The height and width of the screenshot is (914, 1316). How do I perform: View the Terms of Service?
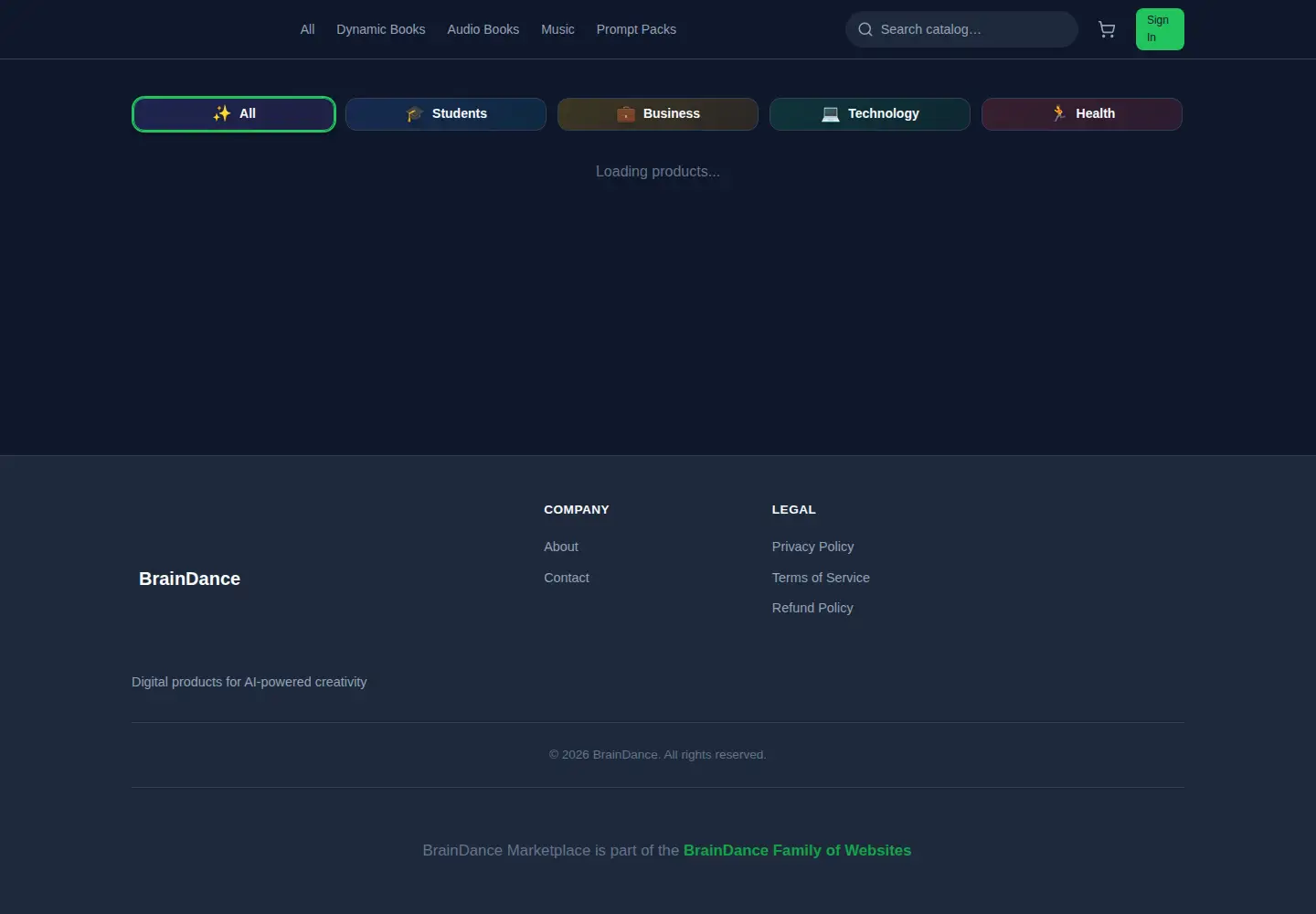pos(821,578)
